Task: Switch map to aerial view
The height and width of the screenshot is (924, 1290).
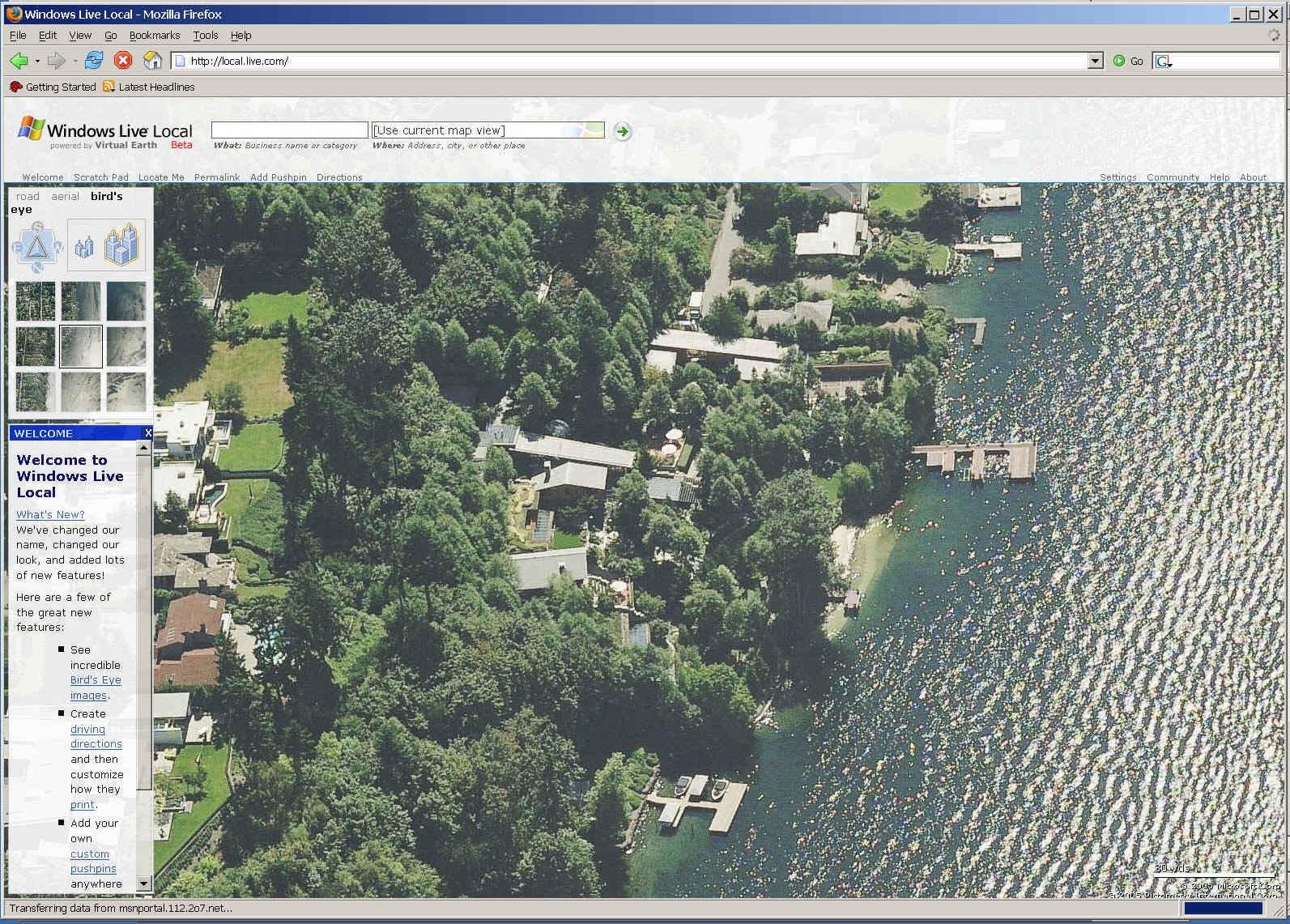Action: tap(65, 196)
